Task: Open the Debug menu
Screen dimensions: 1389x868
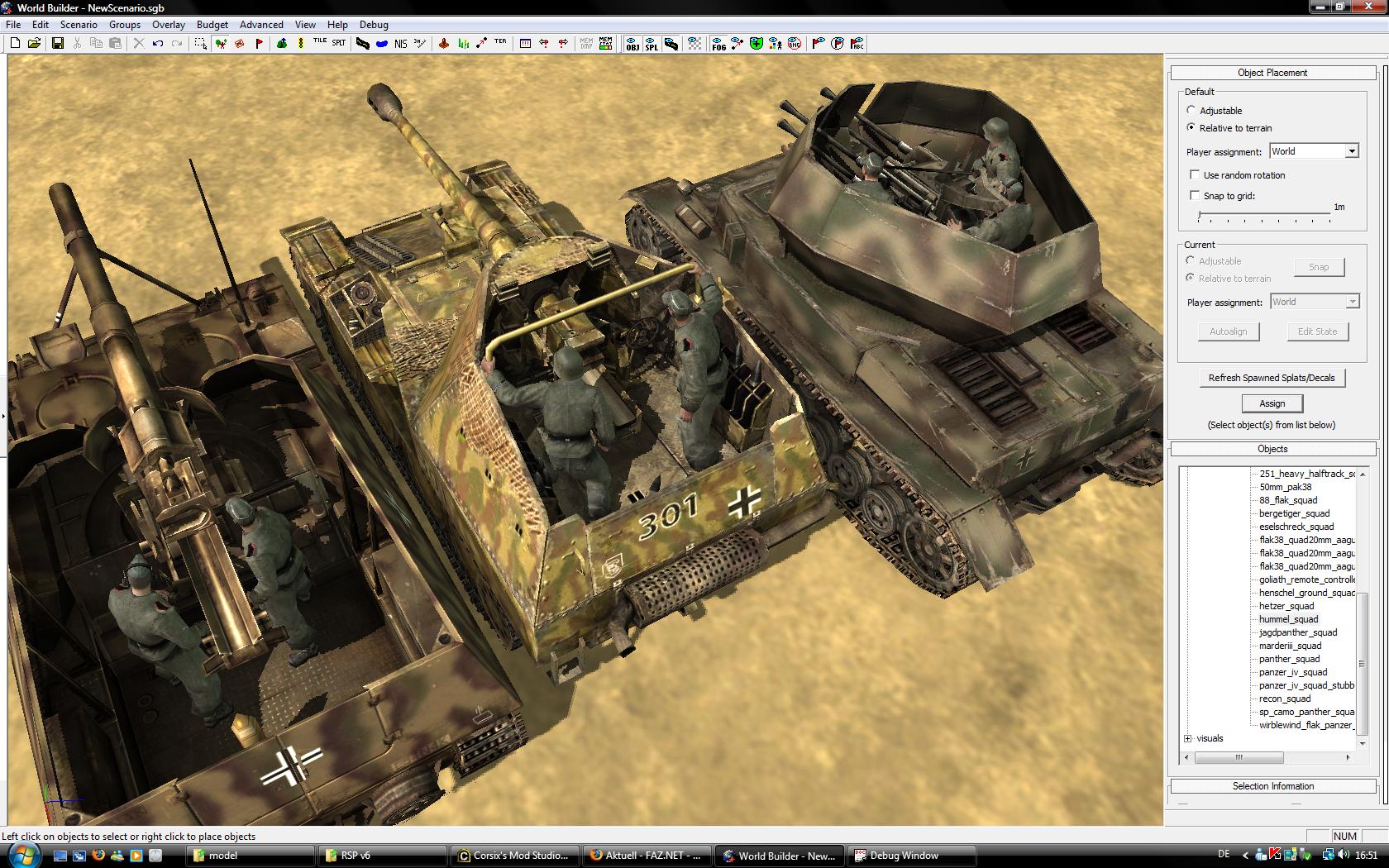Action: click(374, 24)
